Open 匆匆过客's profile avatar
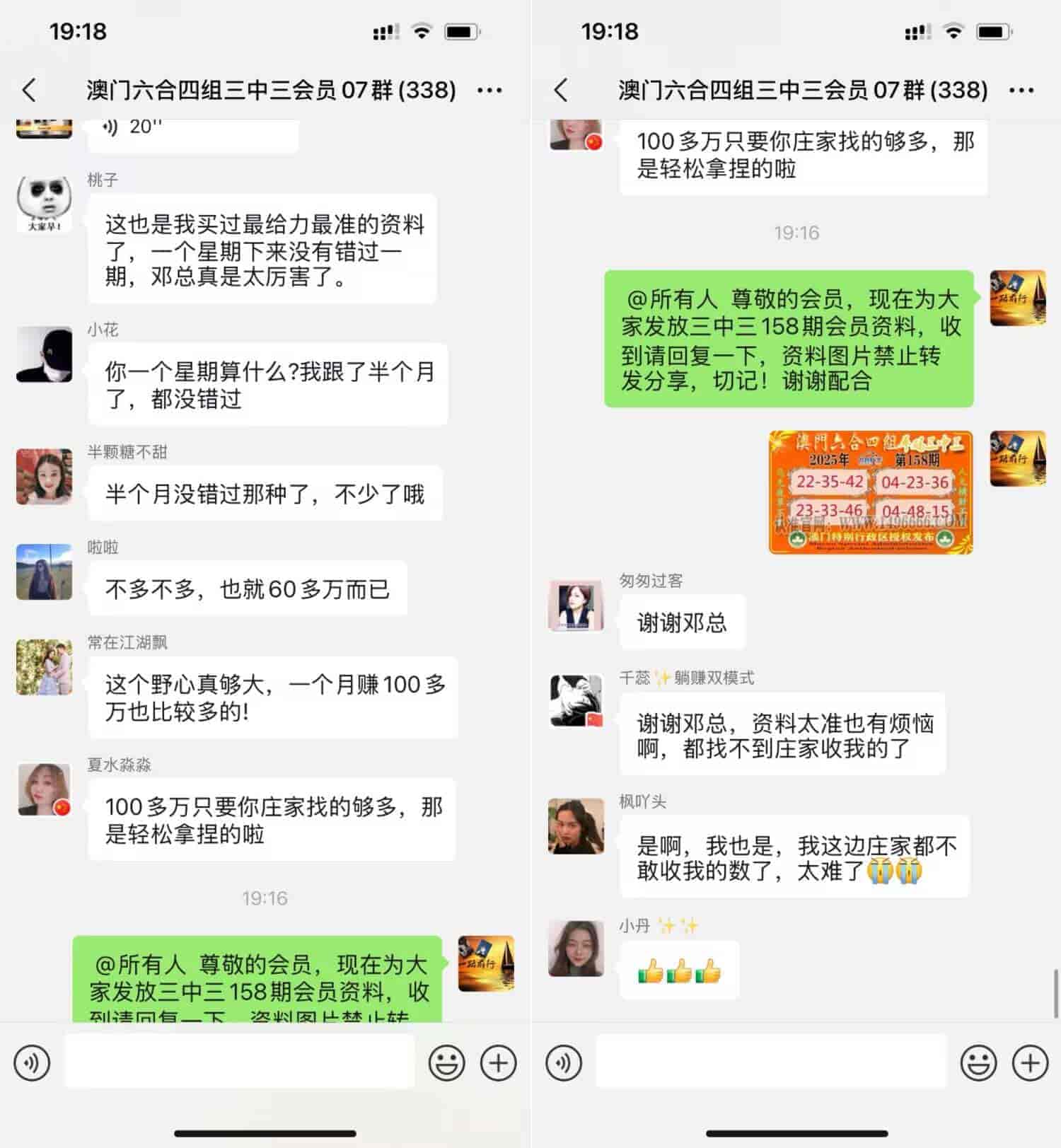The width and height of the screenshot is (1061, 1148). click(576, 605)
